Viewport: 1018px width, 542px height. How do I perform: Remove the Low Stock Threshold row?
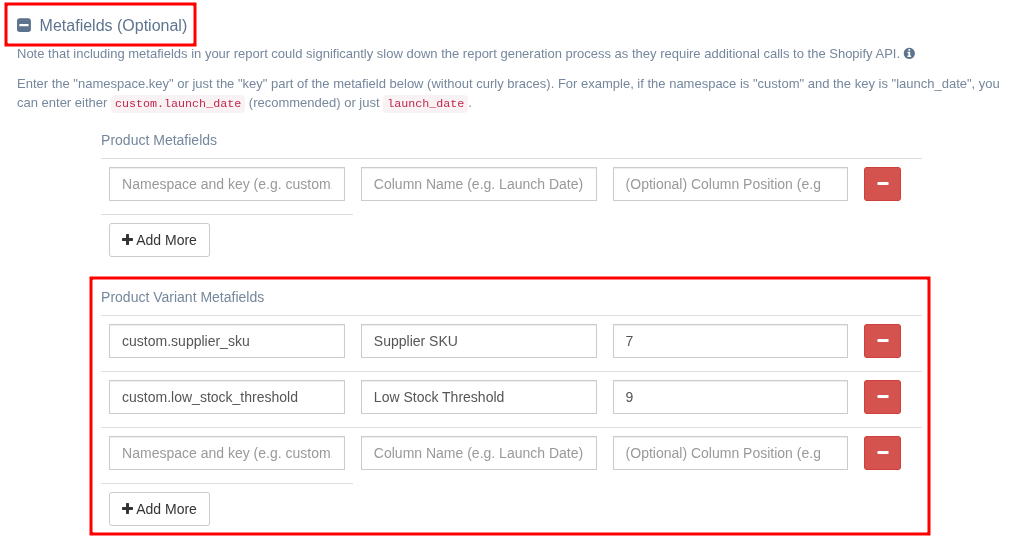[882, 397]
